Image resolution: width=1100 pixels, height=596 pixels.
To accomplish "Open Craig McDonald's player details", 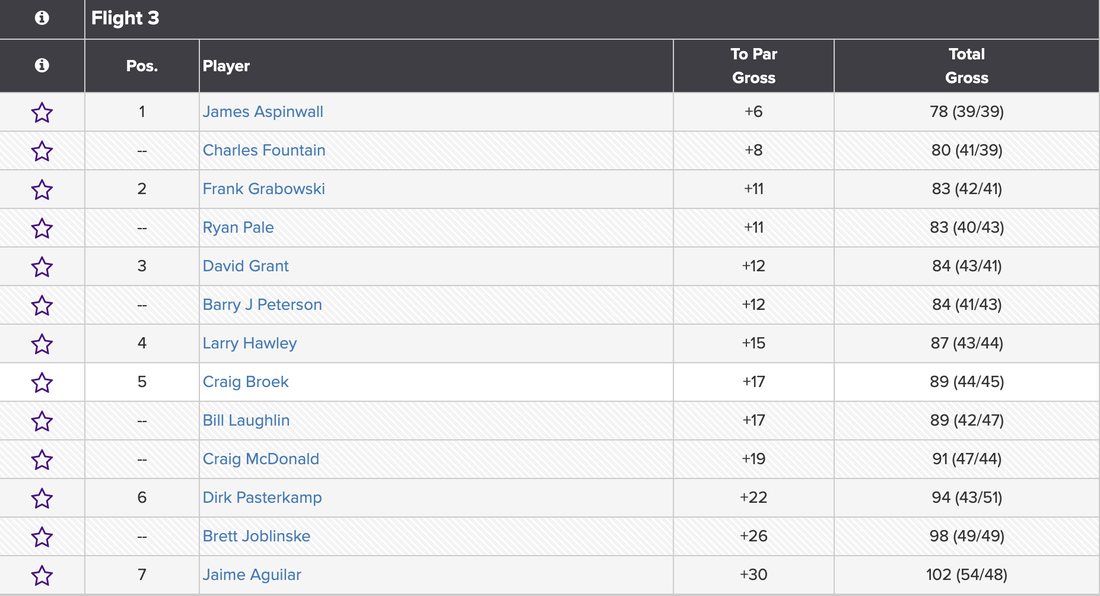I will 261,459.
